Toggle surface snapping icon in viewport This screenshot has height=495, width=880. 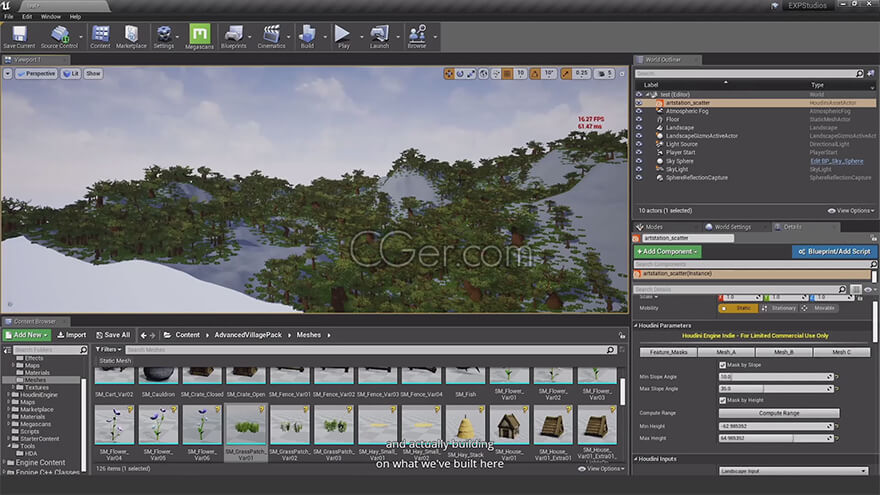point(496,74)
